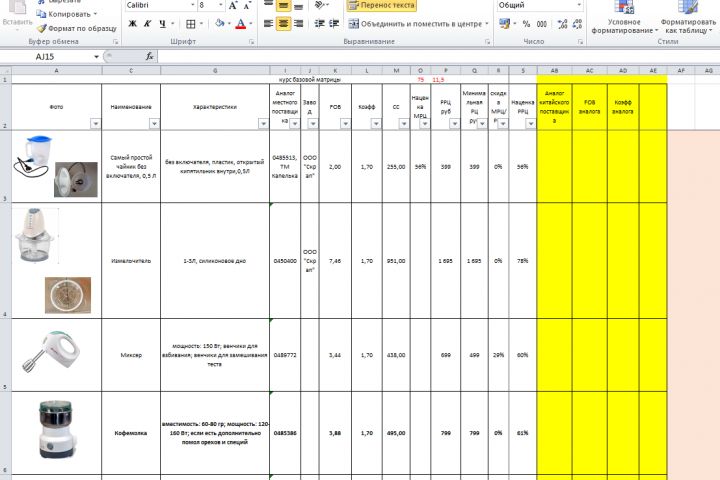This screenshot has height=480, width=720.
Task: Toggle middle vertical alignment icon
Action: [x=283, y=5]
